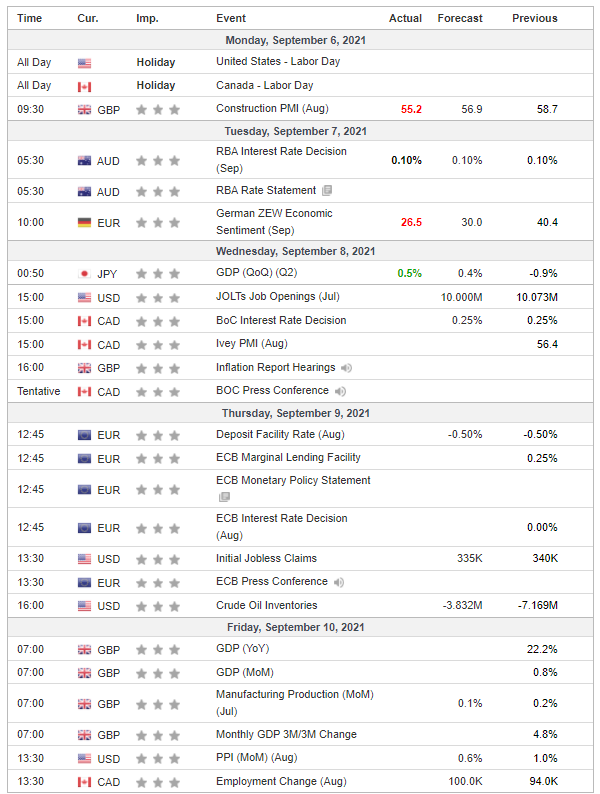
Task: Click the UK flag in the GDP (YoY) row
Action: click(85, 650)
